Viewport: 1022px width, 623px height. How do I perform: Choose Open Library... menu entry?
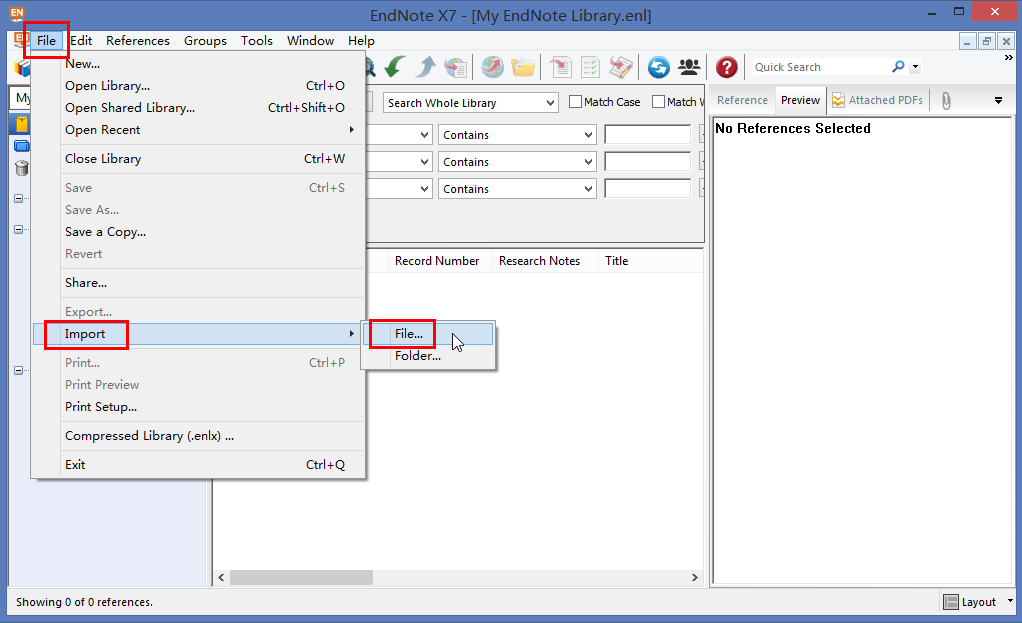[x=198, y=85]
